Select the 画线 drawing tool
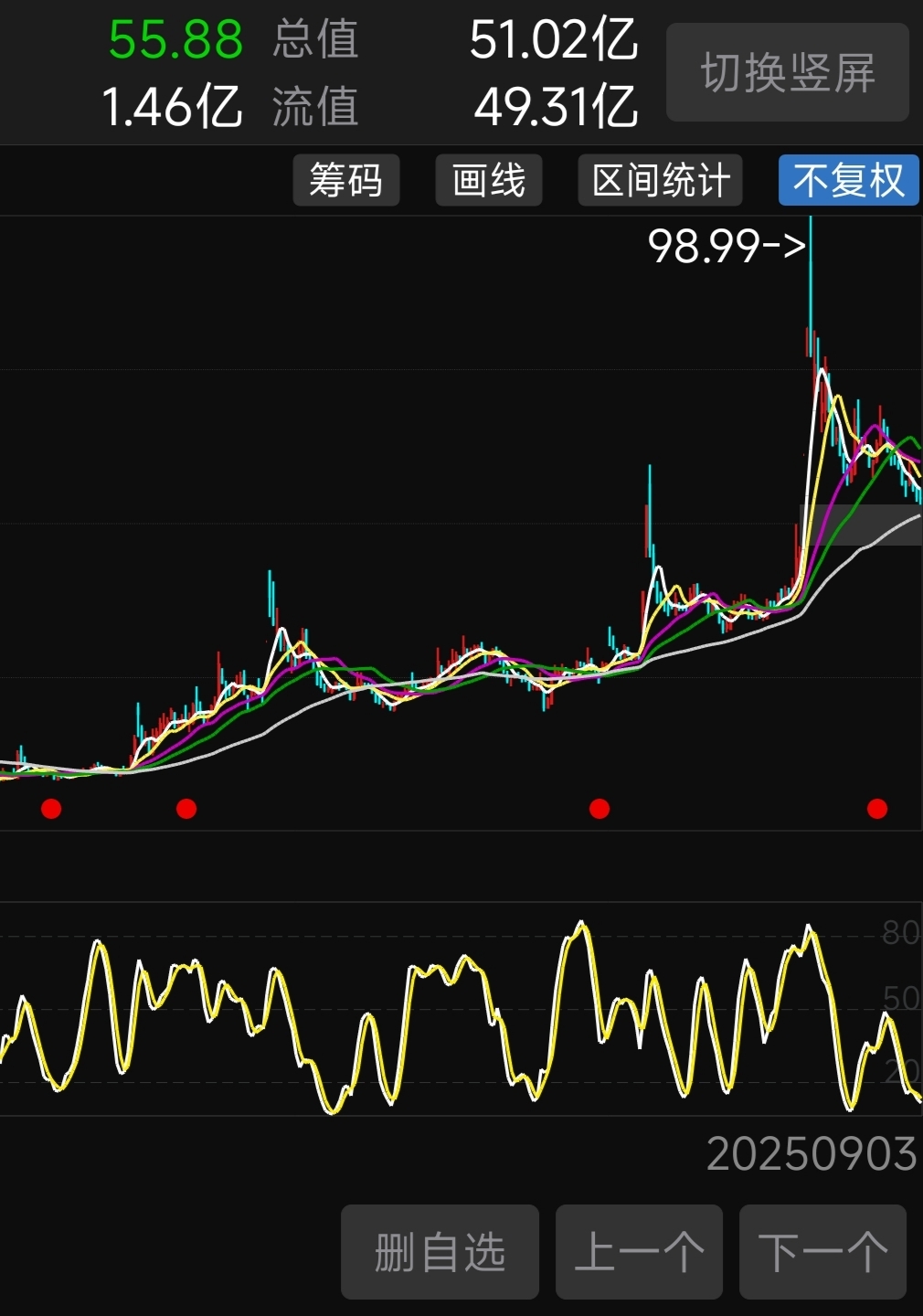923x1316 pixels. pyautogui.click(x=489, y=180)
